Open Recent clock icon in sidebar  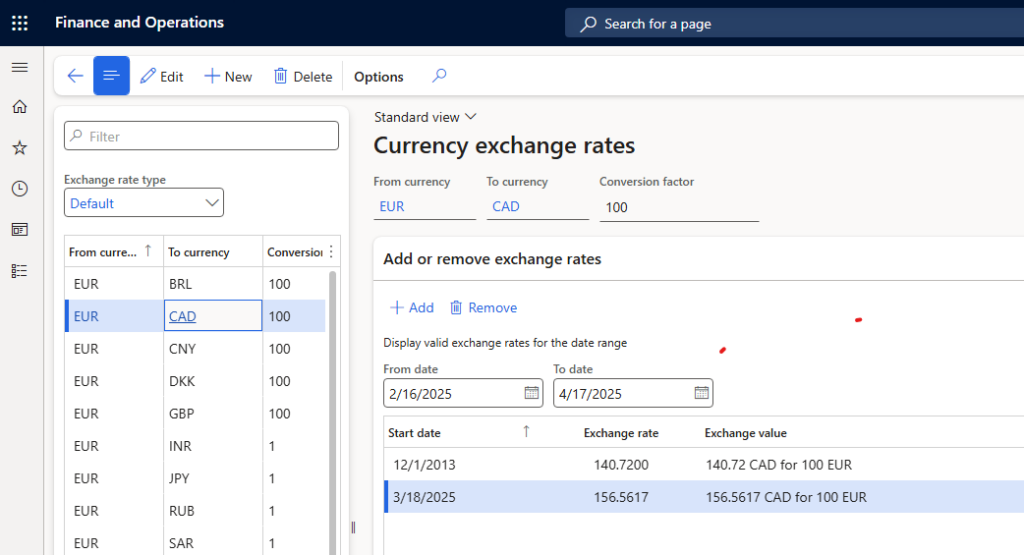pyautogui.click(x=20, y=189)
